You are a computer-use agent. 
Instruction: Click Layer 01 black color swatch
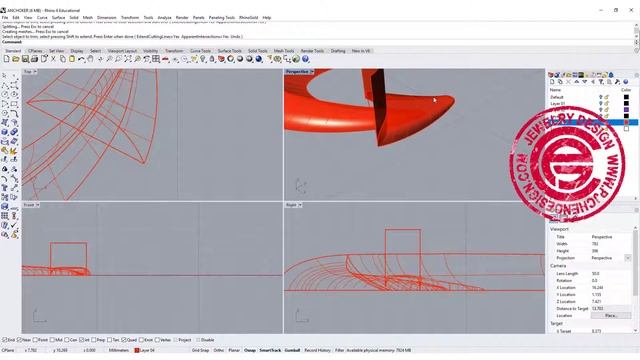point(626,104)
